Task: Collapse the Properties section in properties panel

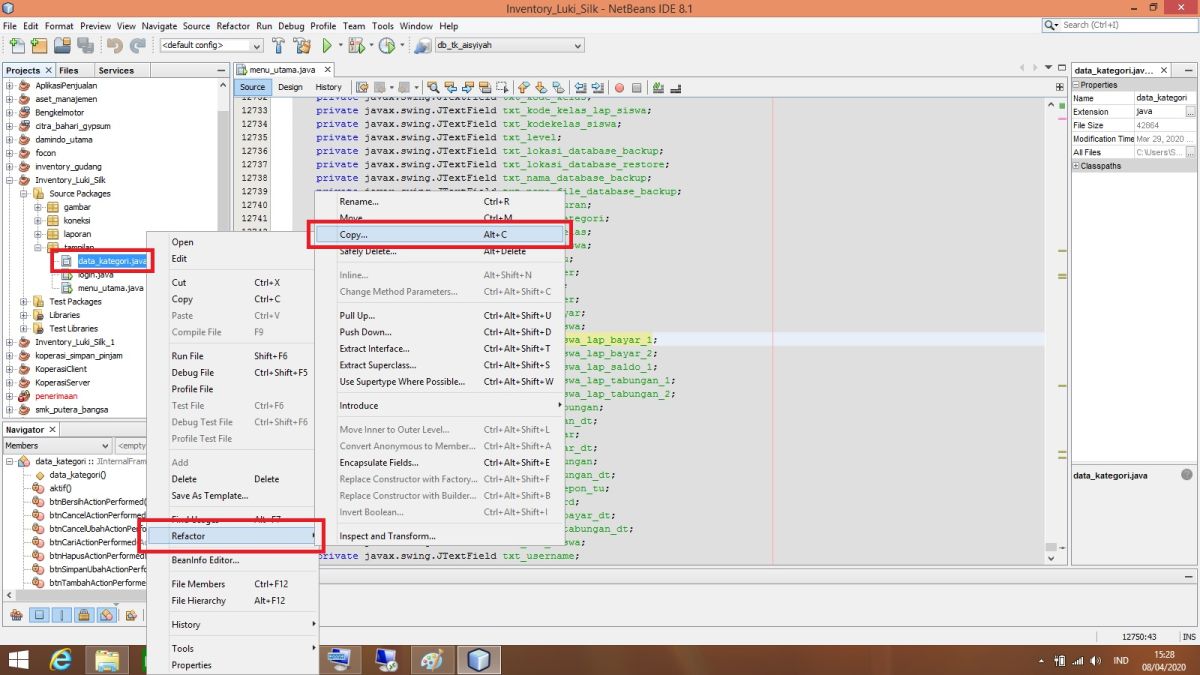Action: pyautogui.click(x=1076, y=85)
